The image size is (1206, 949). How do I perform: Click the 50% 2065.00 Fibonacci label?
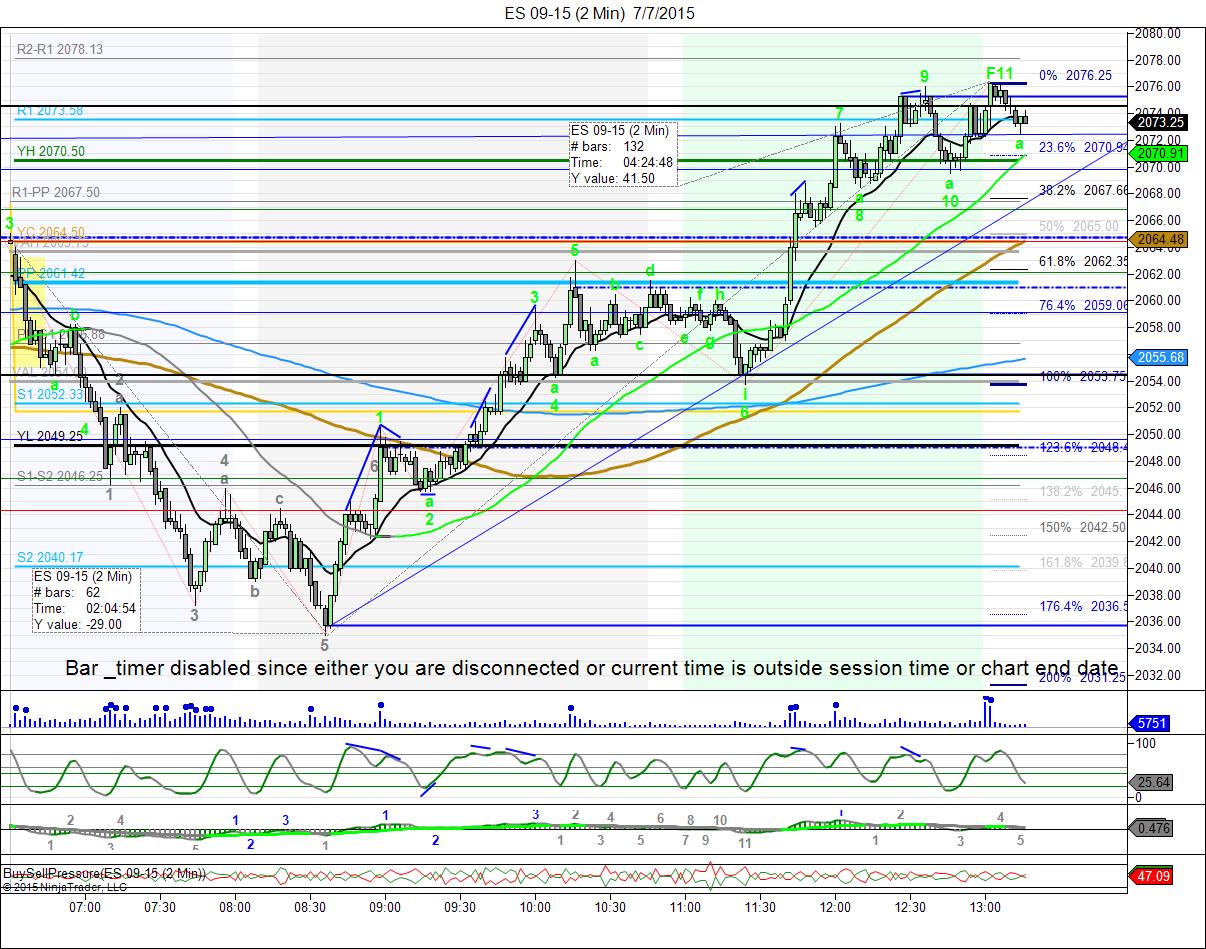(x=1079, y=227)
